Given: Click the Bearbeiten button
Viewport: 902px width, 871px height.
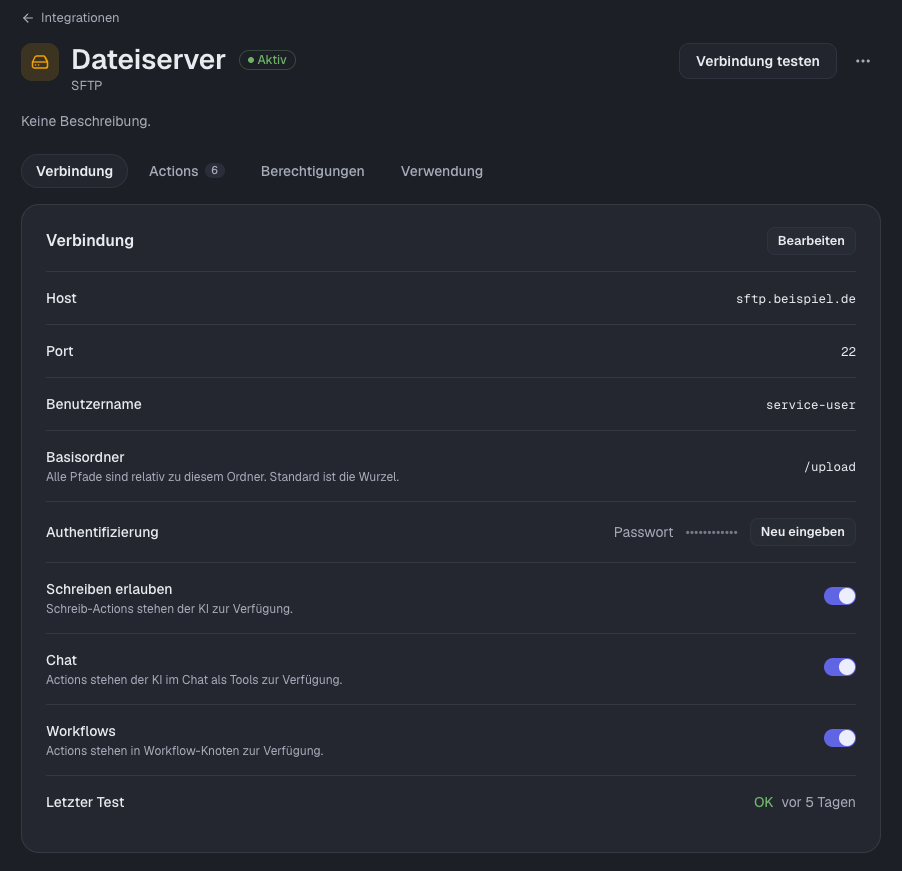Looking at the screenshot, I should (x=811, y=240).
